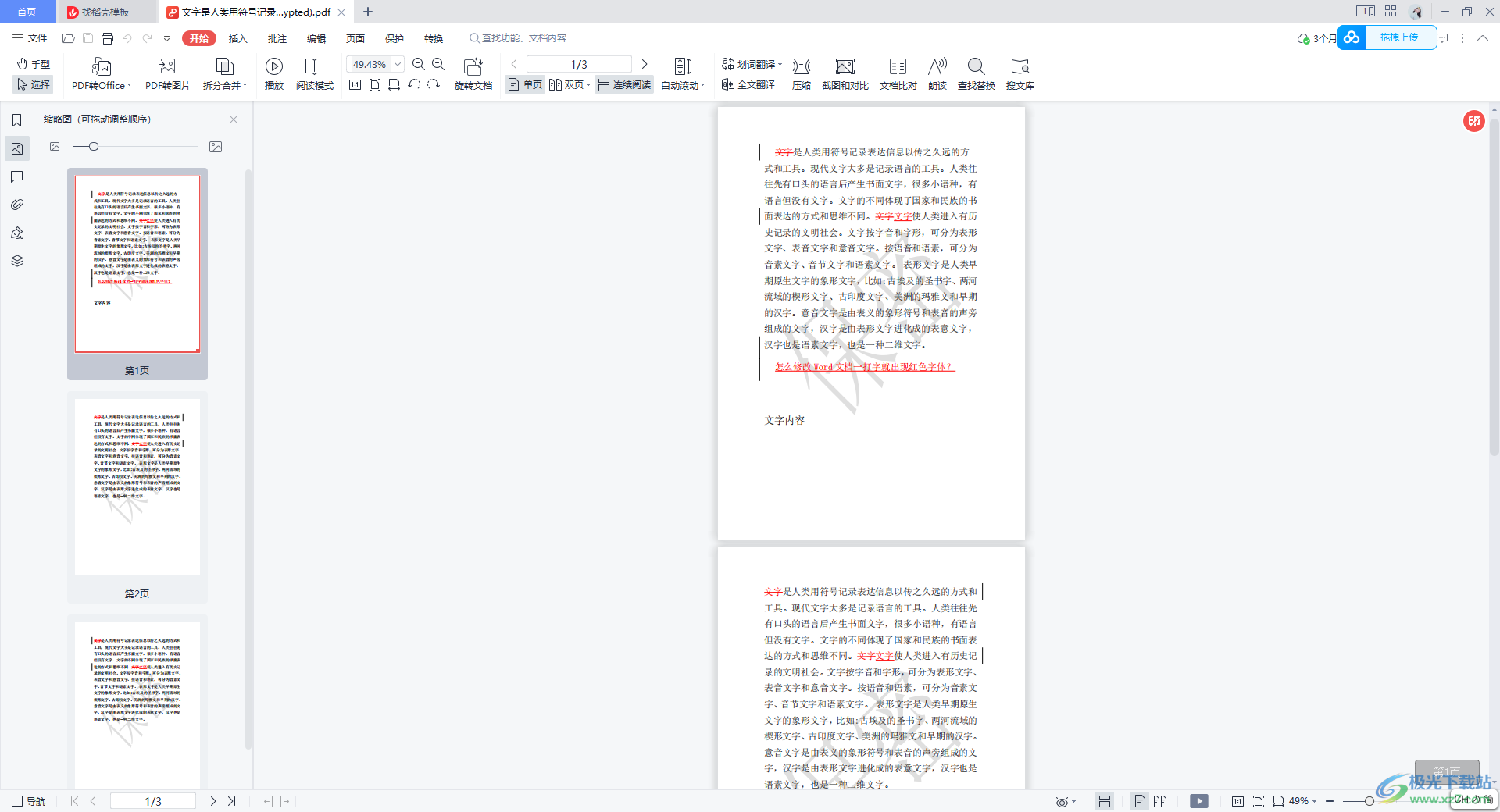The image size is (1500, 812).
Task: Rotate page clockwise icon
Action: coord(434,84)
